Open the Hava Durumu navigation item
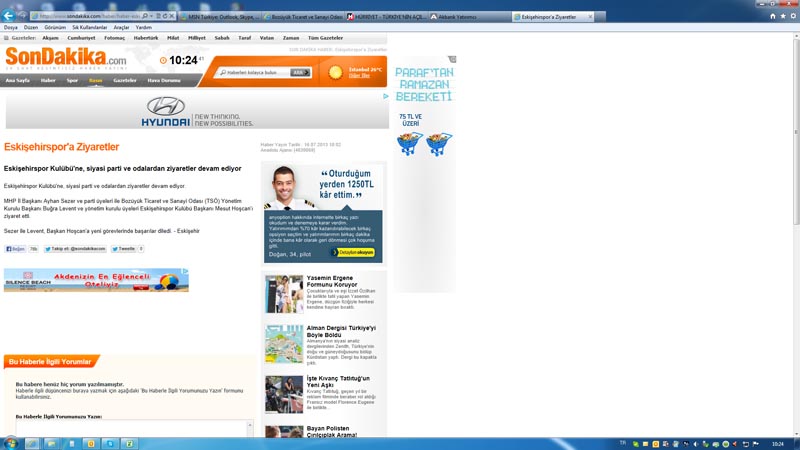Screen dimensions: 800x450 click(164, 81)
